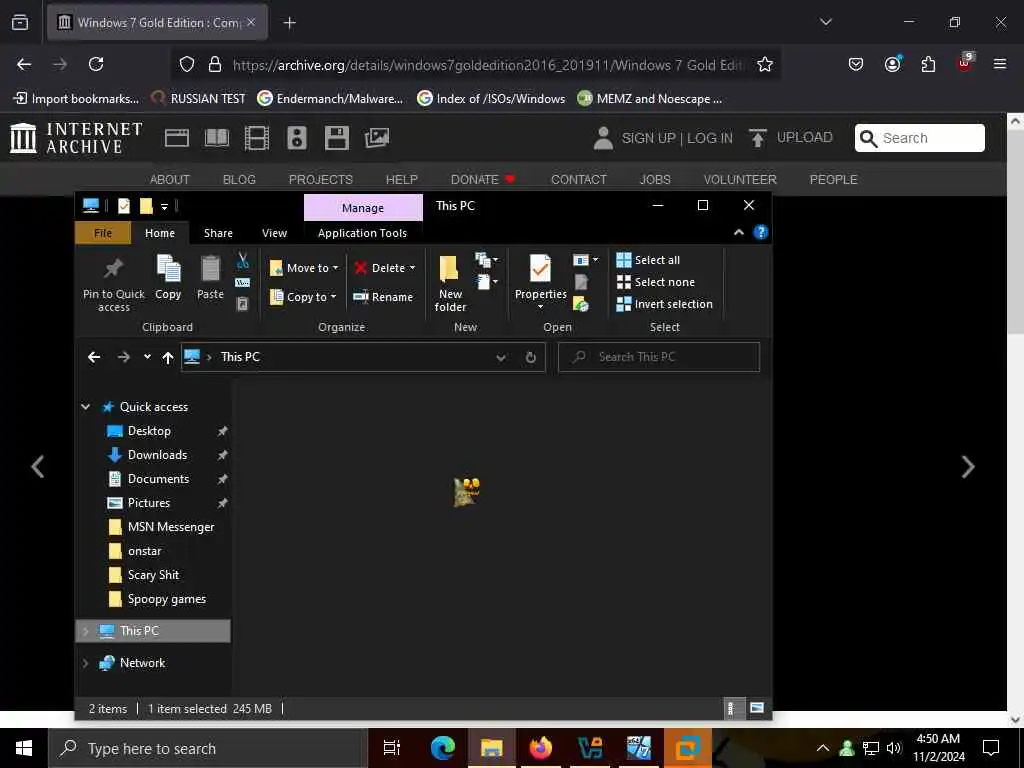Go up one level with the Up arrow

point(168,357)
